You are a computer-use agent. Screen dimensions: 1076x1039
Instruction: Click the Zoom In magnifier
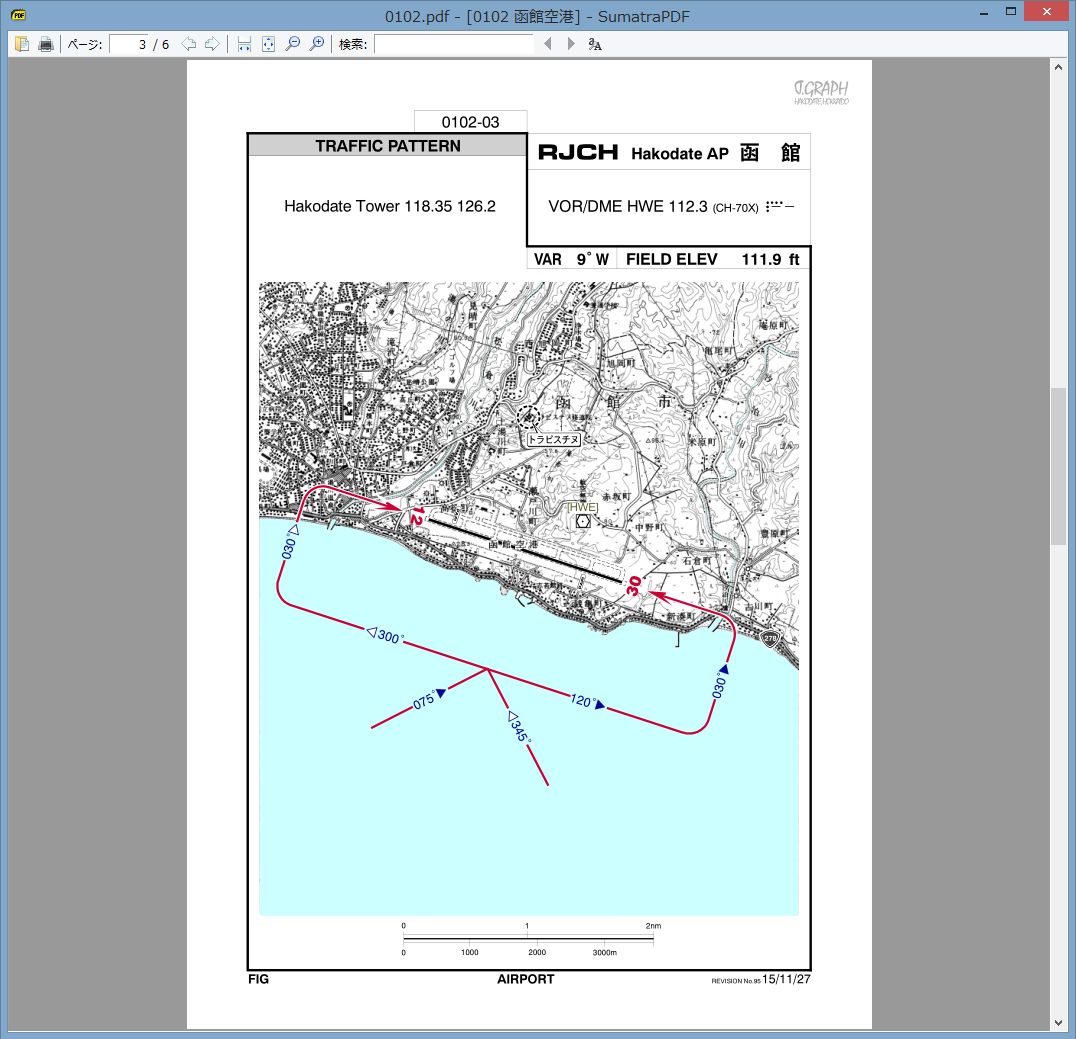coord(317,44)
